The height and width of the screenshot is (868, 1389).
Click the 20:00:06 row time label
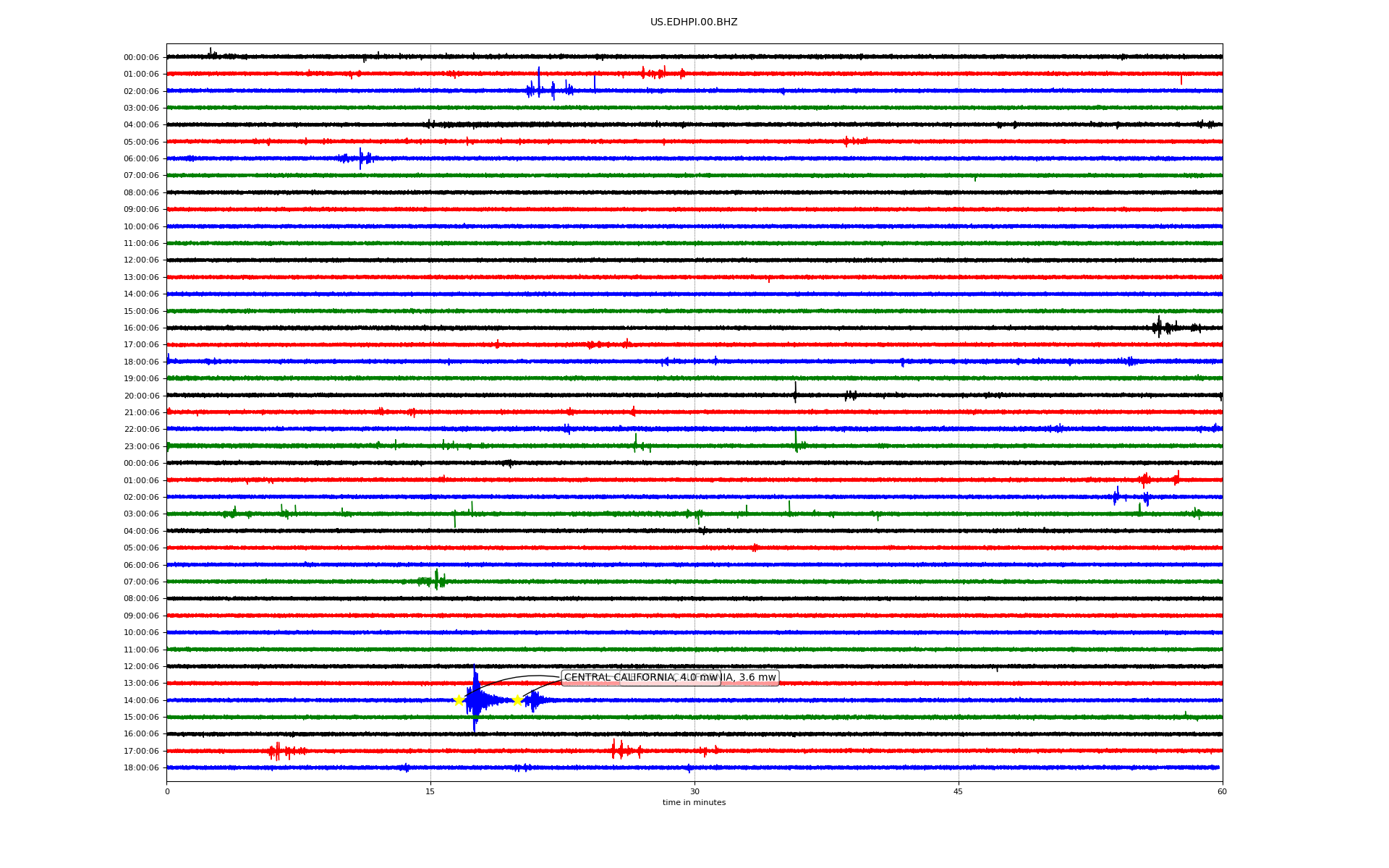(x=141, y=396)
